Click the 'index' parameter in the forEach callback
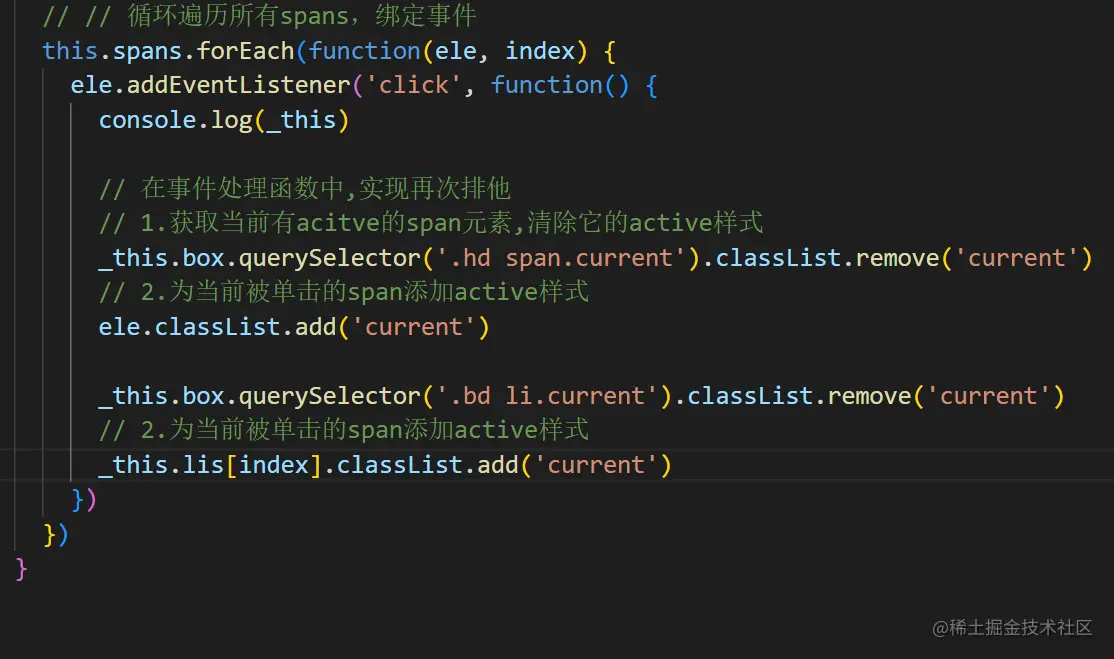Viewport: 1114px width, 659px height. pos(540,51)
